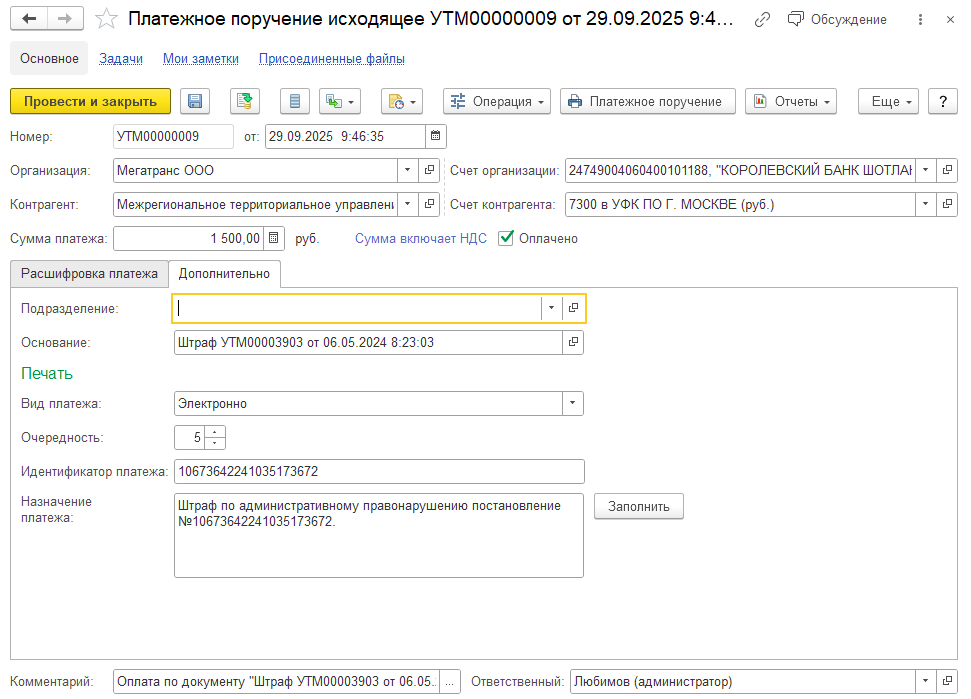Switch to Расшифровка платежа tab
Viewport: 971px width, 699px height.
click(x=89, y=273)
